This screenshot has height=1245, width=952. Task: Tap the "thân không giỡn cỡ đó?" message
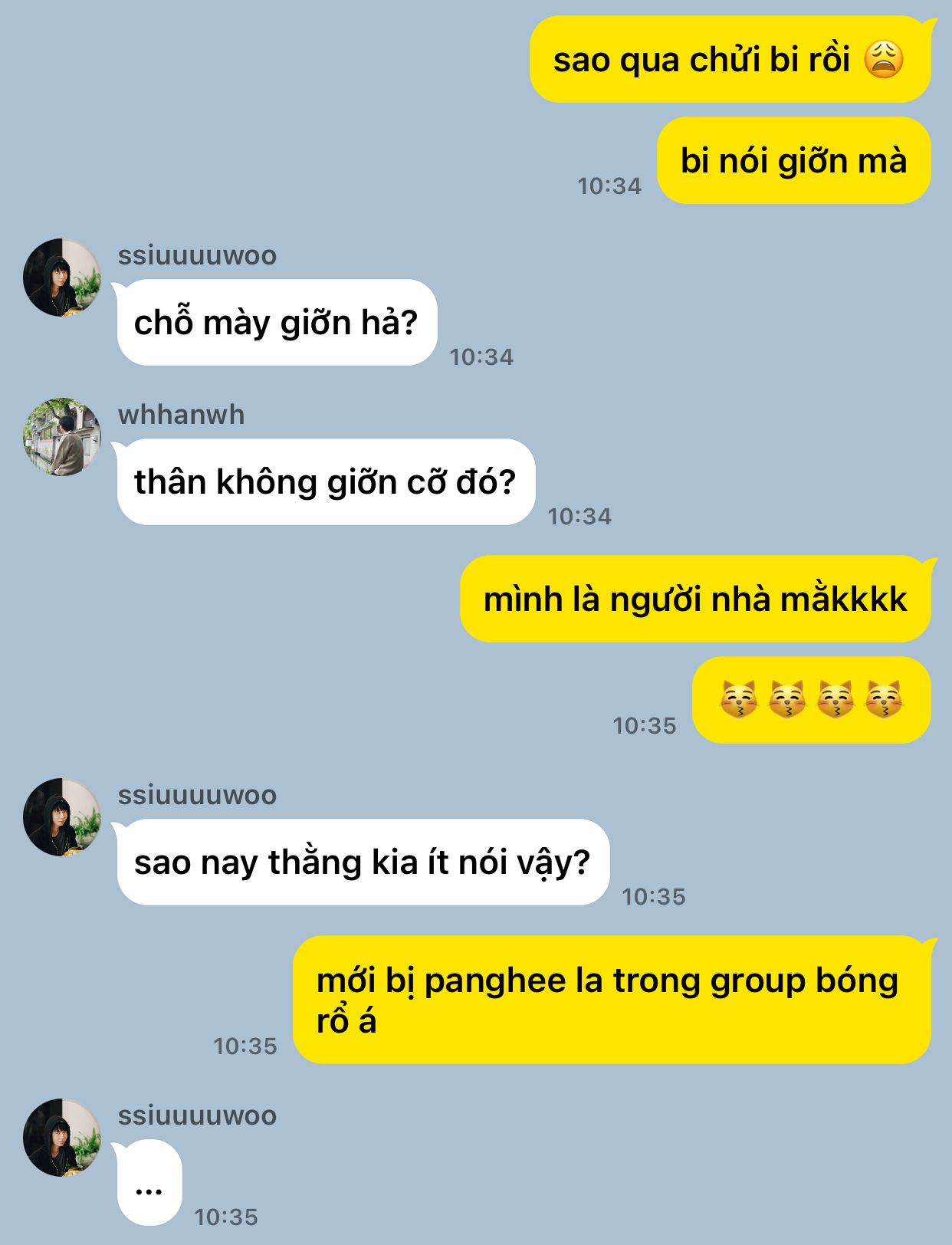(326, 482)
